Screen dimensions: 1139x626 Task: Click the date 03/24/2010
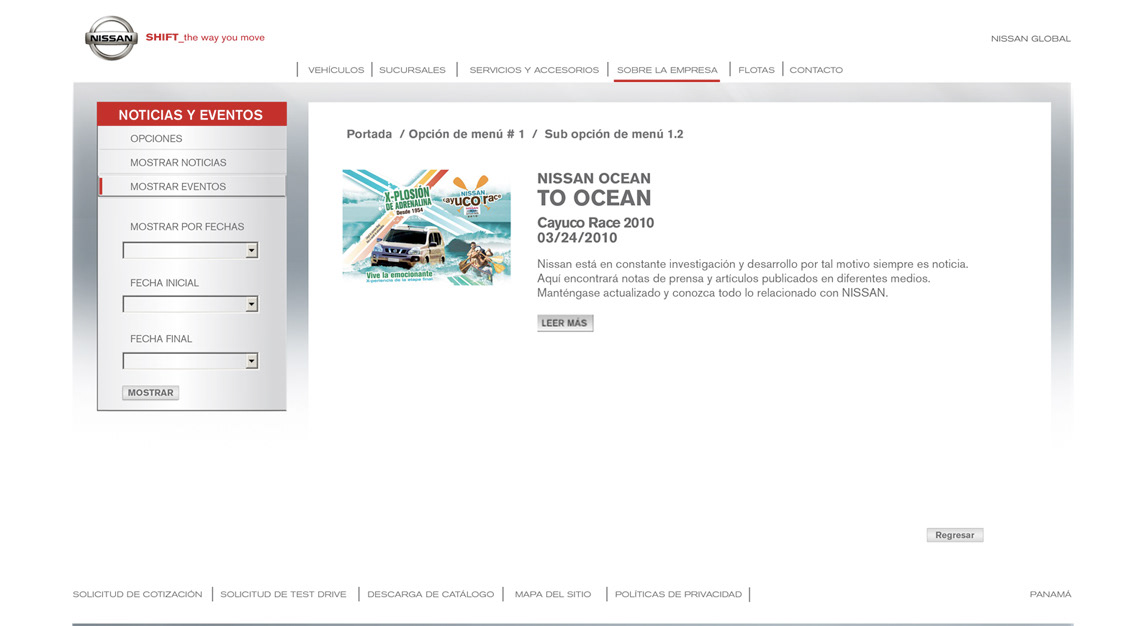[x=577, y=238]
